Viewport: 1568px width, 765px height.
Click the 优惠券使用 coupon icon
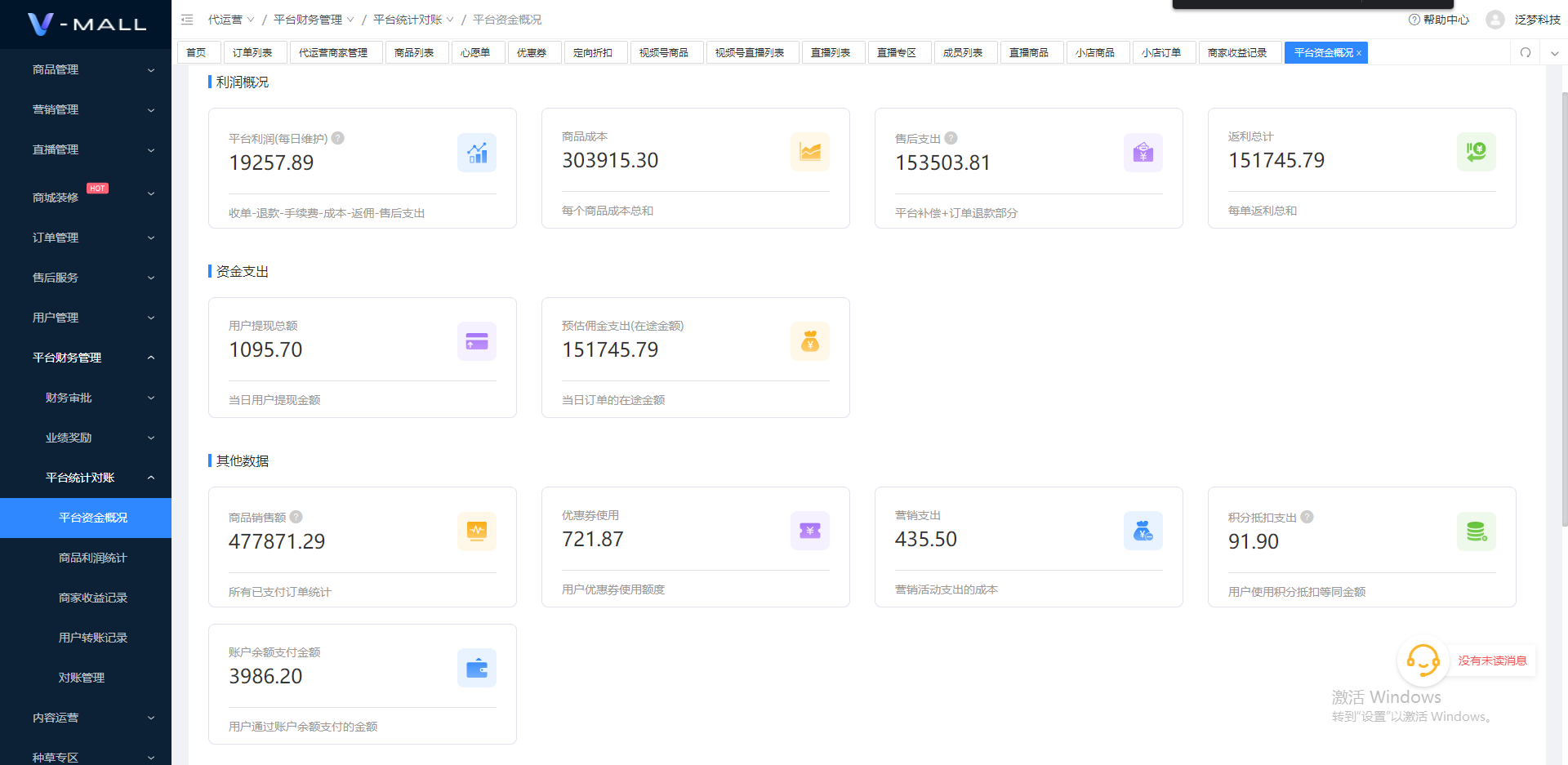810,531
